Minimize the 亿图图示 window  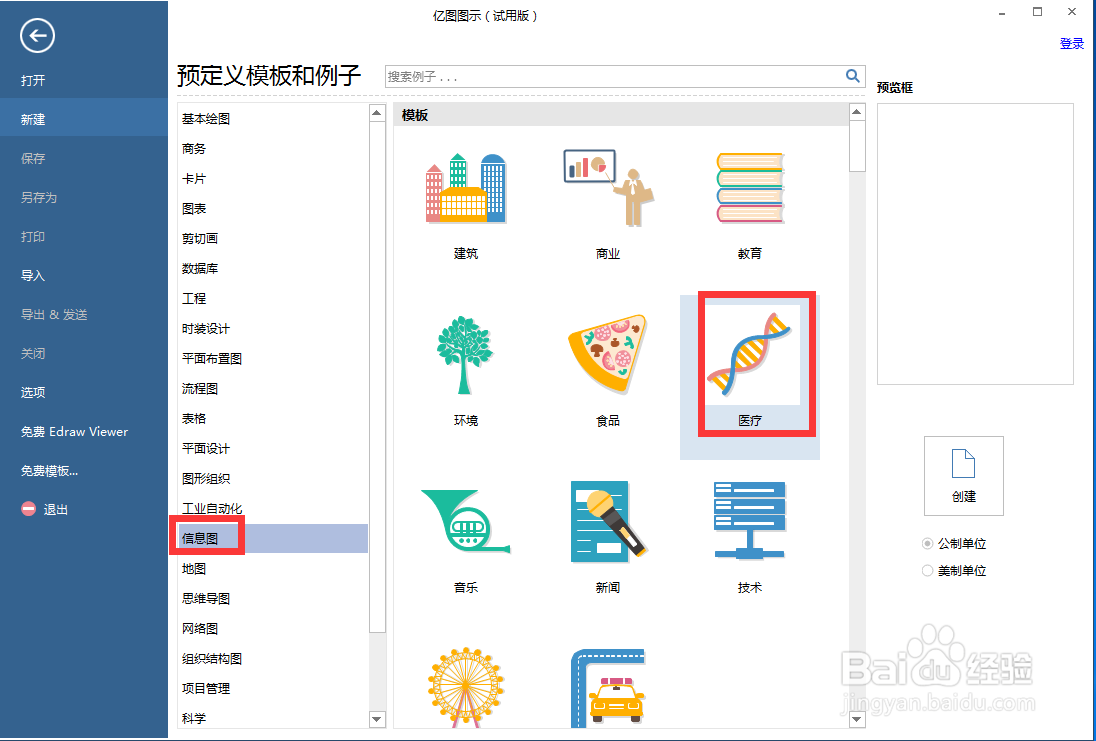(1002, 12)
